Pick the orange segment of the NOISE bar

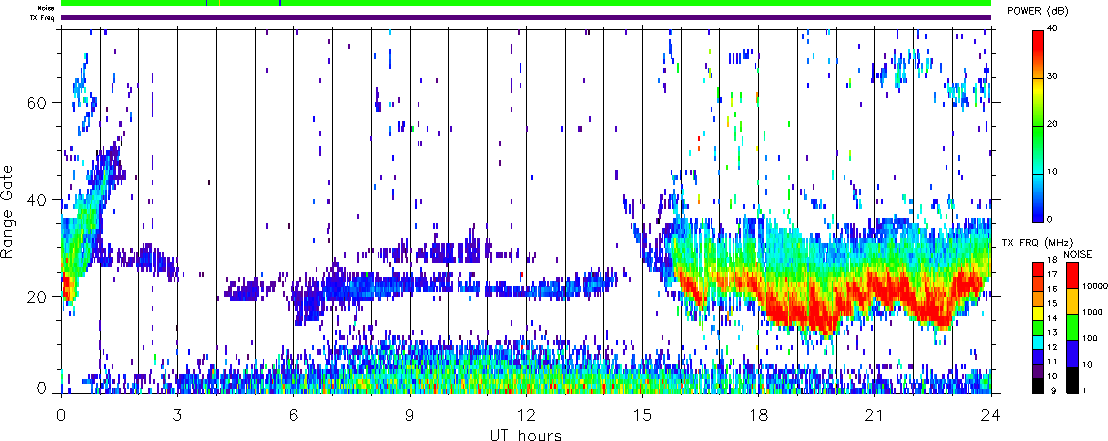tap(1072, 301)
